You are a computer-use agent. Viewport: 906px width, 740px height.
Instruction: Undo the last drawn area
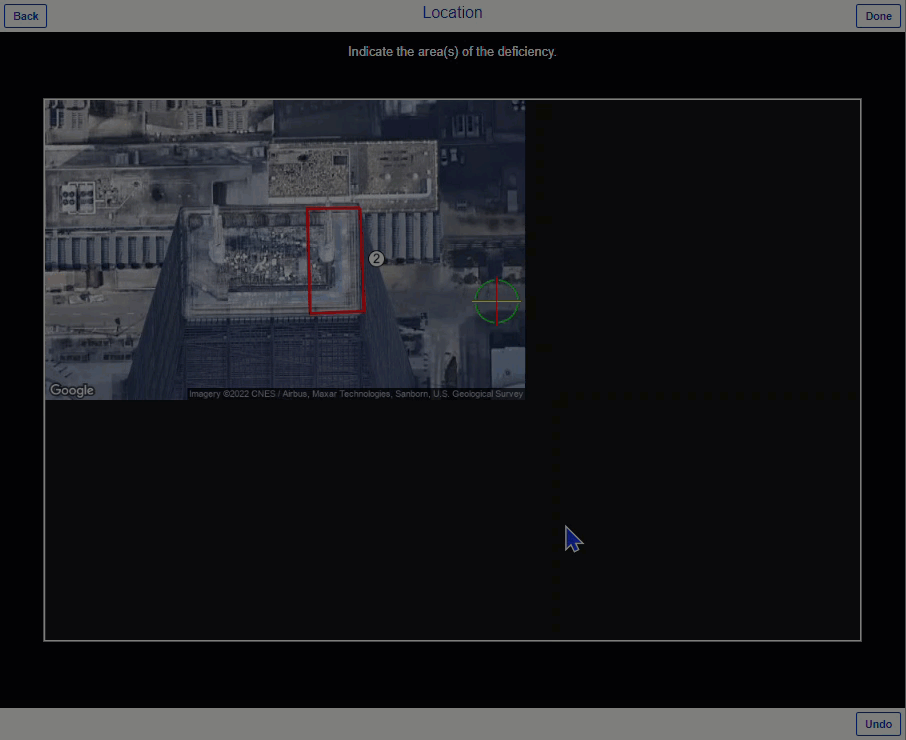pos(878,724)
